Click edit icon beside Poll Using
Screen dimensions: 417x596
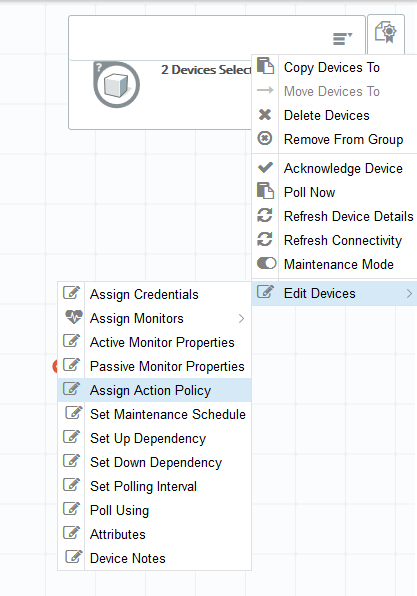point(71,508)
